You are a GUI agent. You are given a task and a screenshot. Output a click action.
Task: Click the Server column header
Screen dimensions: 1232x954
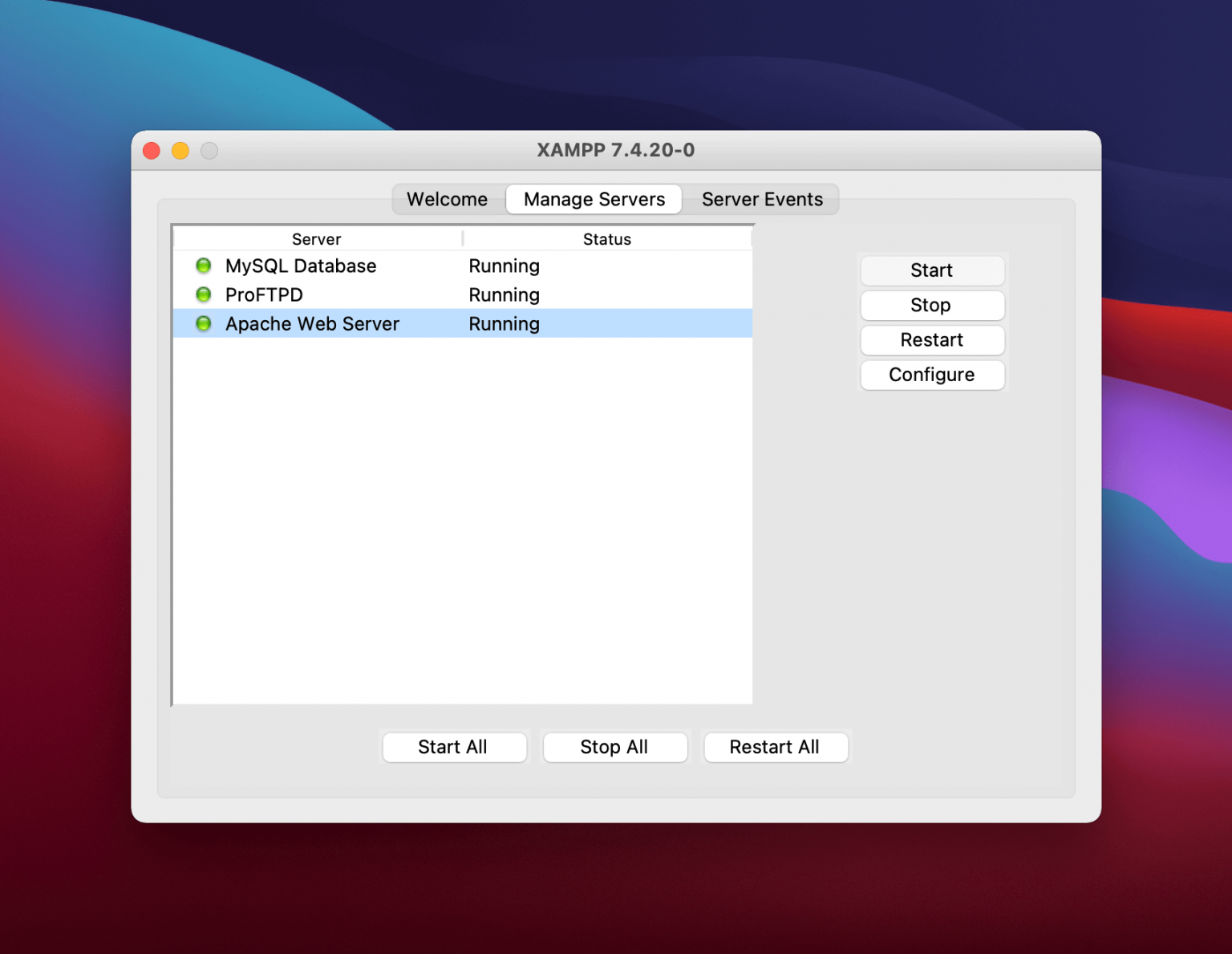(x=317, y=239)
